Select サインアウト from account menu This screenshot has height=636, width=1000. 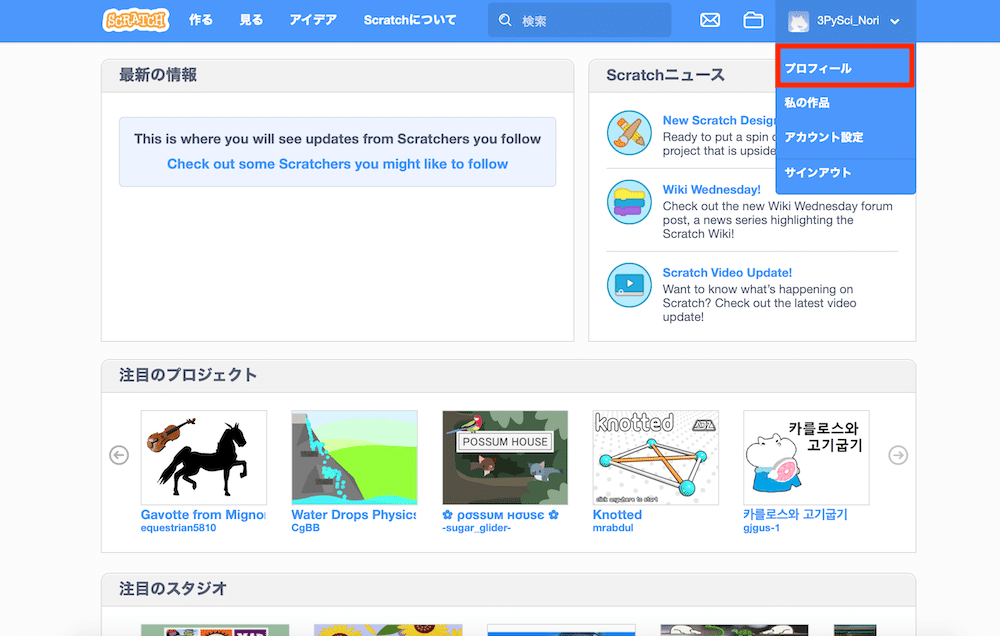[x=846, y=173]
